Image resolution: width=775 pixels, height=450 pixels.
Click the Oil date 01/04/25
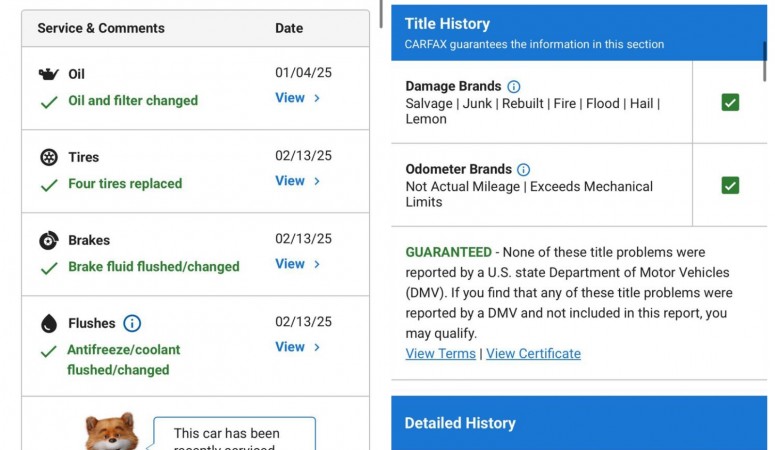tap(303, 72)
